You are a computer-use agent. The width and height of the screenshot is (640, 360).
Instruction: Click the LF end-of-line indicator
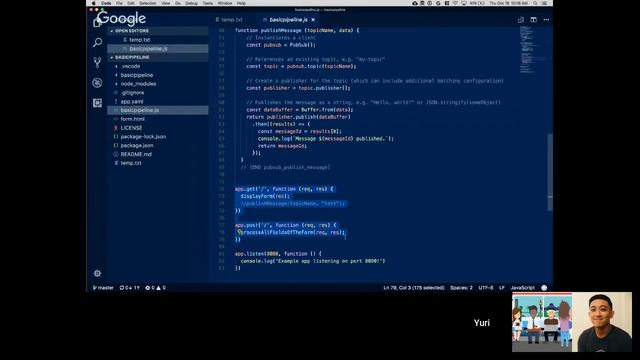pos(502,288)
